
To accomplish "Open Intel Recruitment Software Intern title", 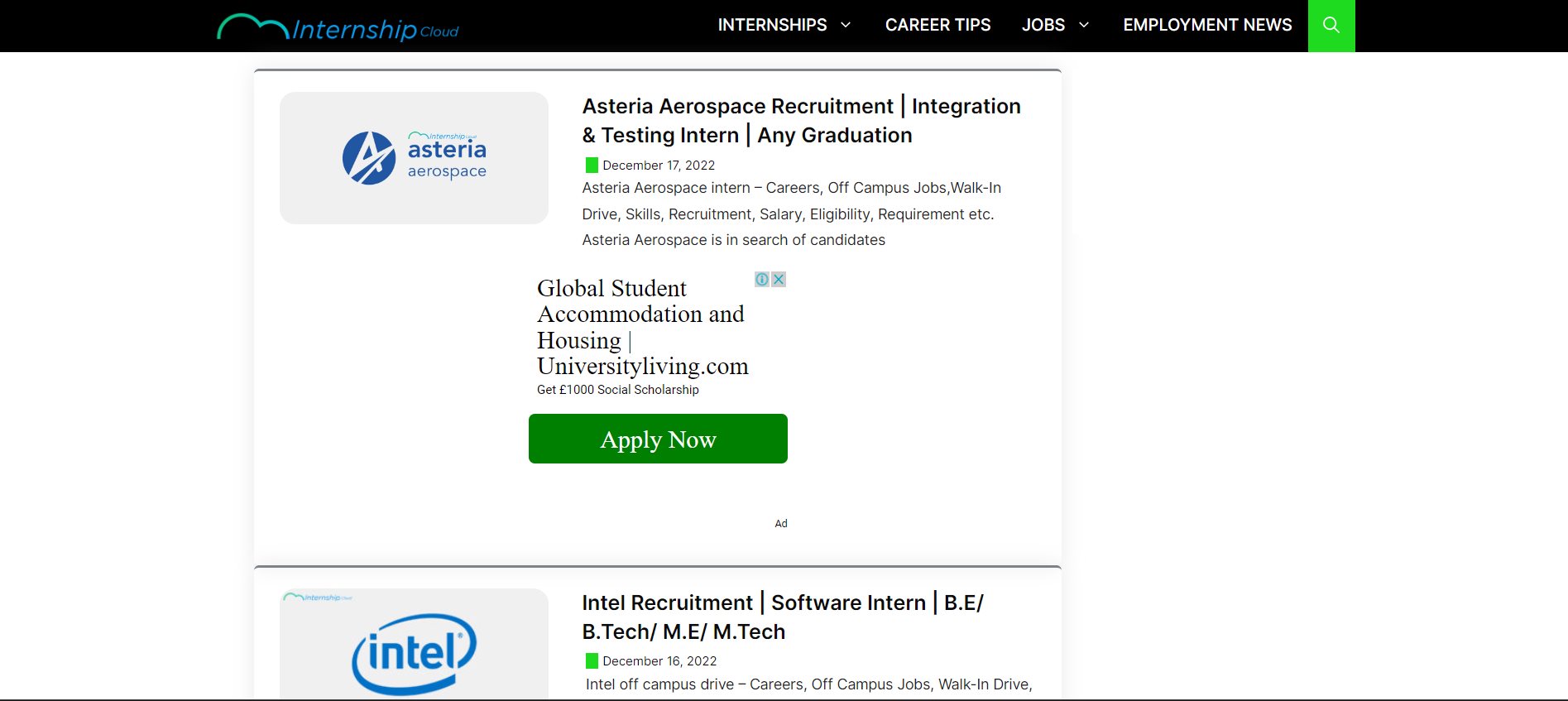I will pyautogui.click(x=782, y=617).
